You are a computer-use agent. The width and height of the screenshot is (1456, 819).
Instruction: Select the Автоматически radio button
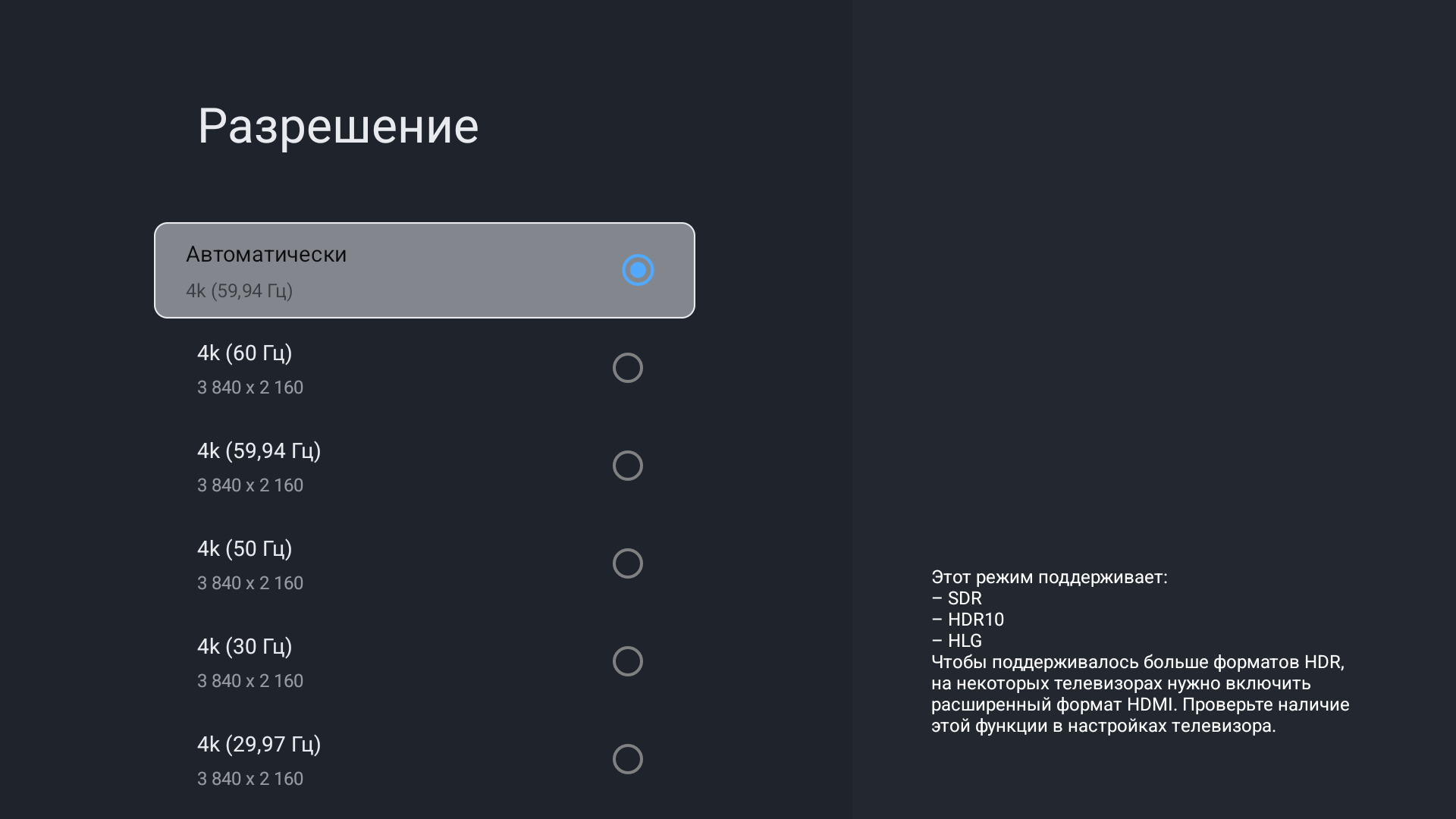(x=638, y=270)
